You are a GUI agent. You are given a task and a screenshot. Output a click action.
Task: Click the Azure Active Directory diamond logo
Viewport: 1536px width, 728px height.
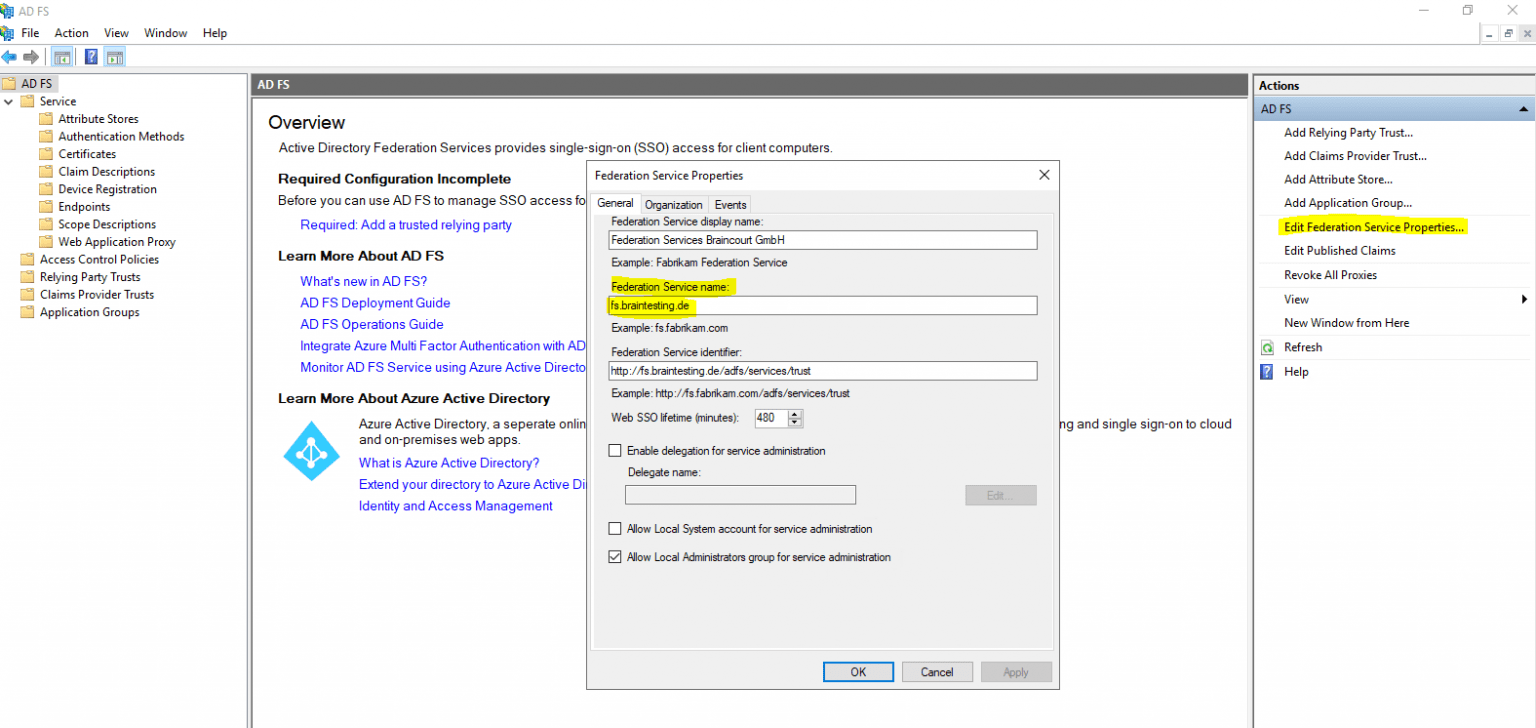[x=312, y=452]
